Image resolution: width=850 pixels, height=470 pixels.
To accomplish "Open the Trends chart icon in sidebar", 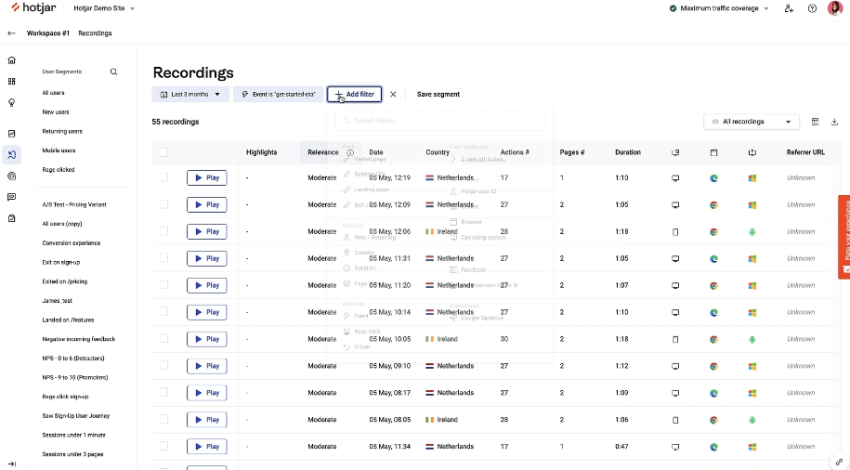I will (11, 133).
